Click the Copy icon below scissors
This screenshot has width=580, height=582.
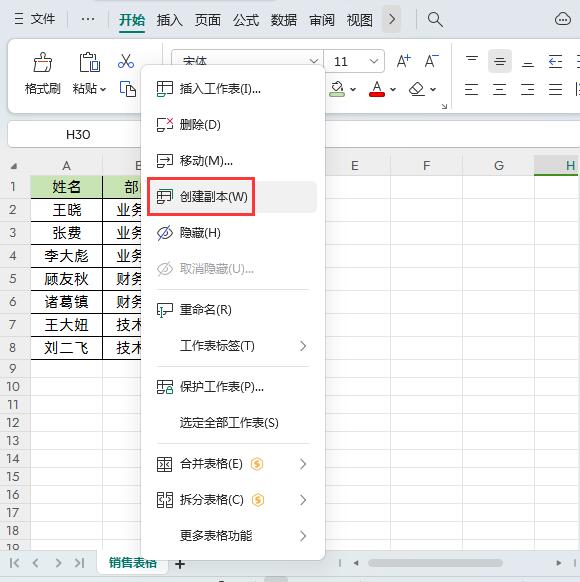(128, 89)
